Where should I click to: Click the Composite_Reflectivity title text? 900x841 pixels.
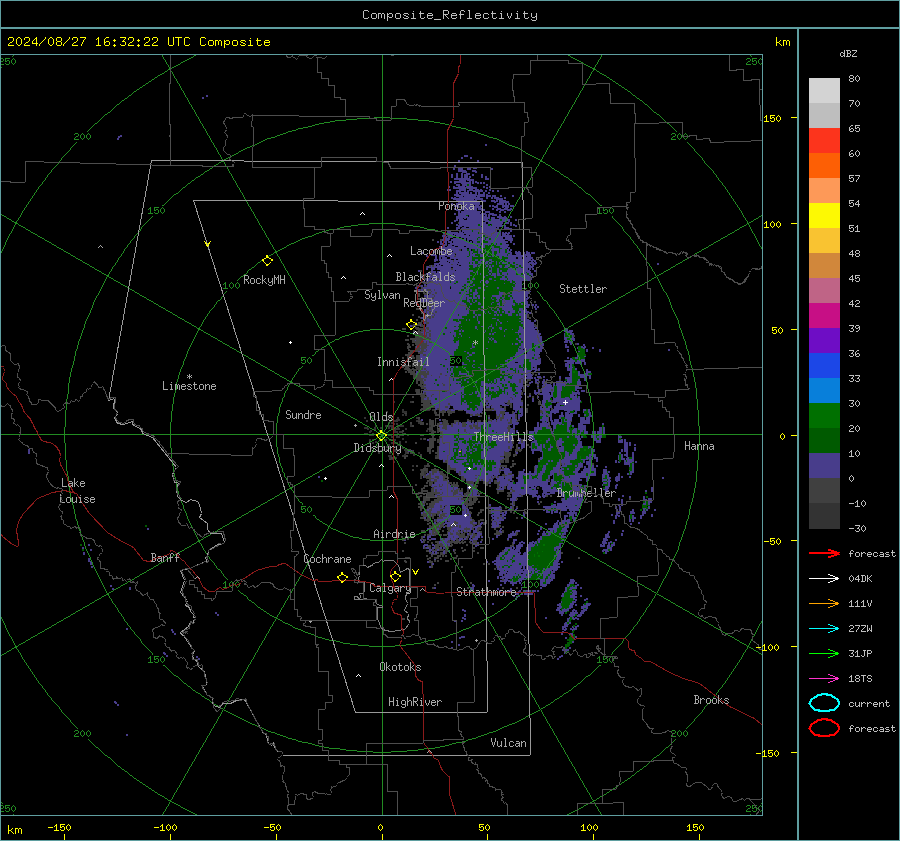(450, 15)
